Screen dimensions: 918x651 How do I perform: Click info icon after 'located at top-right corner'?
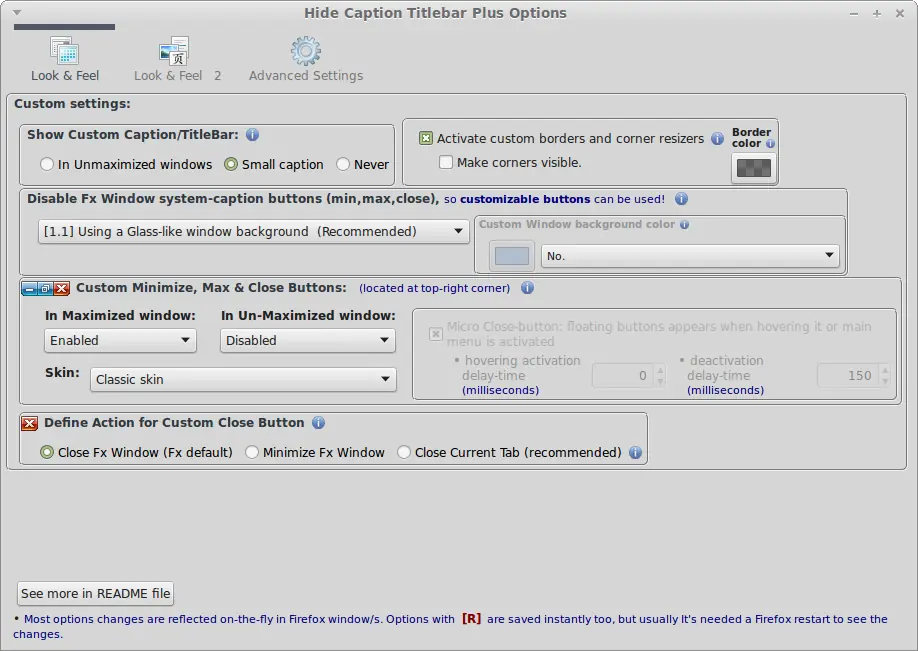(527, 287)
